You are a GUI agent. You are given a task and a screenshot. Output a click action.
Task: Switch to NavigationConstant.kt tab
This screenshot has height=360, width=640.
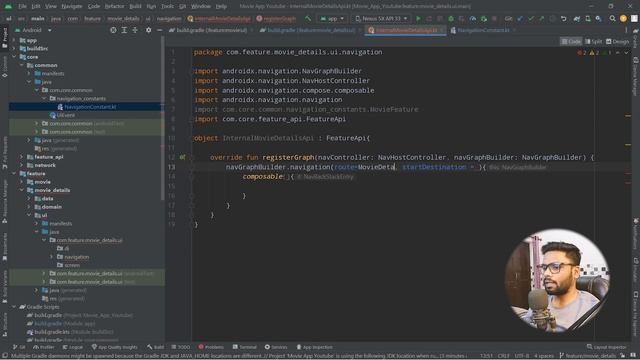[483, 30]
